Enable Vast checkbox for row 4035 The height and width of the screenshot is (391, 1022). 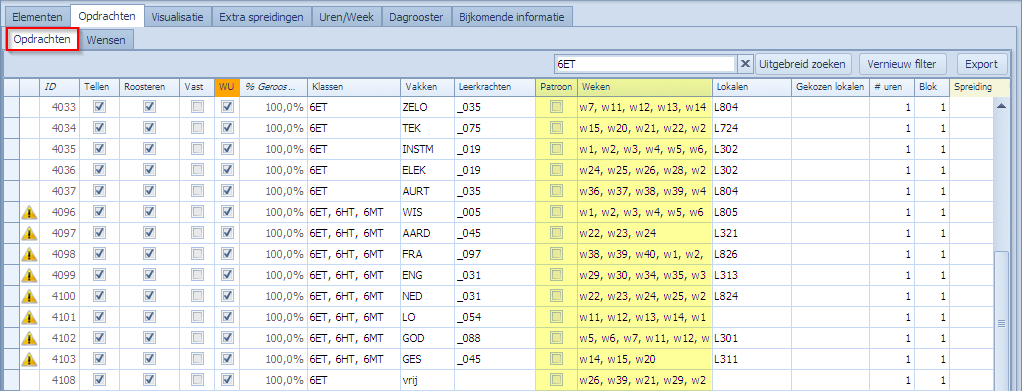[x=197, y=149]
